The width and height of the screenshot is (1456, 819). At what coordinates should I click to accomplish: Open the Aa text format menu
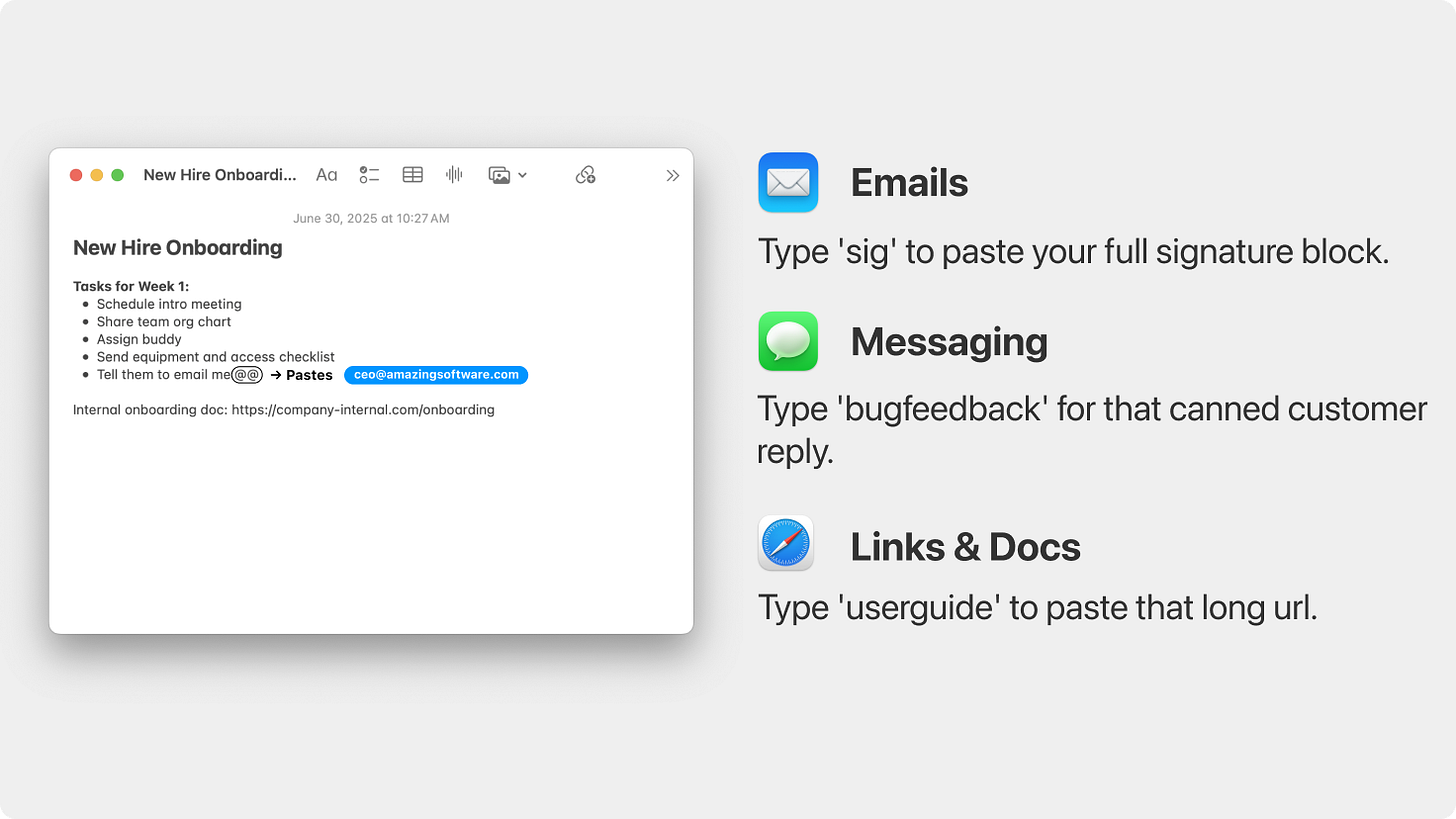(327, 175)
